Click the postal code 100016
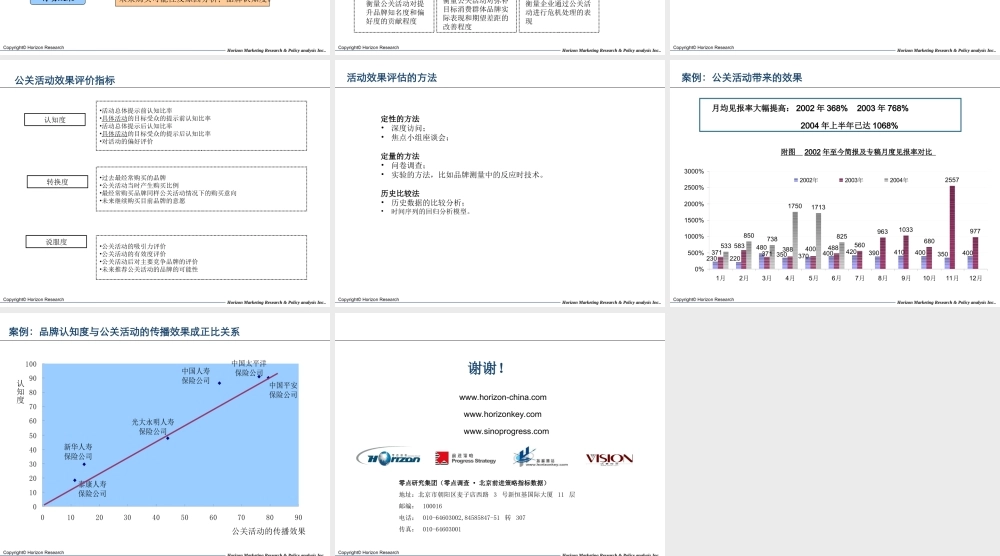1000x556 pixels. coord(432,506)
